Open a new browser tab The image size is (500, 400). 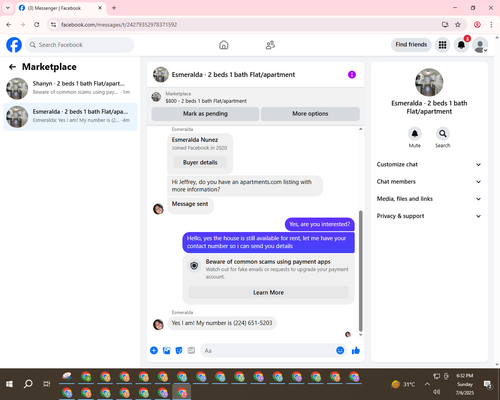pos(114,8)
